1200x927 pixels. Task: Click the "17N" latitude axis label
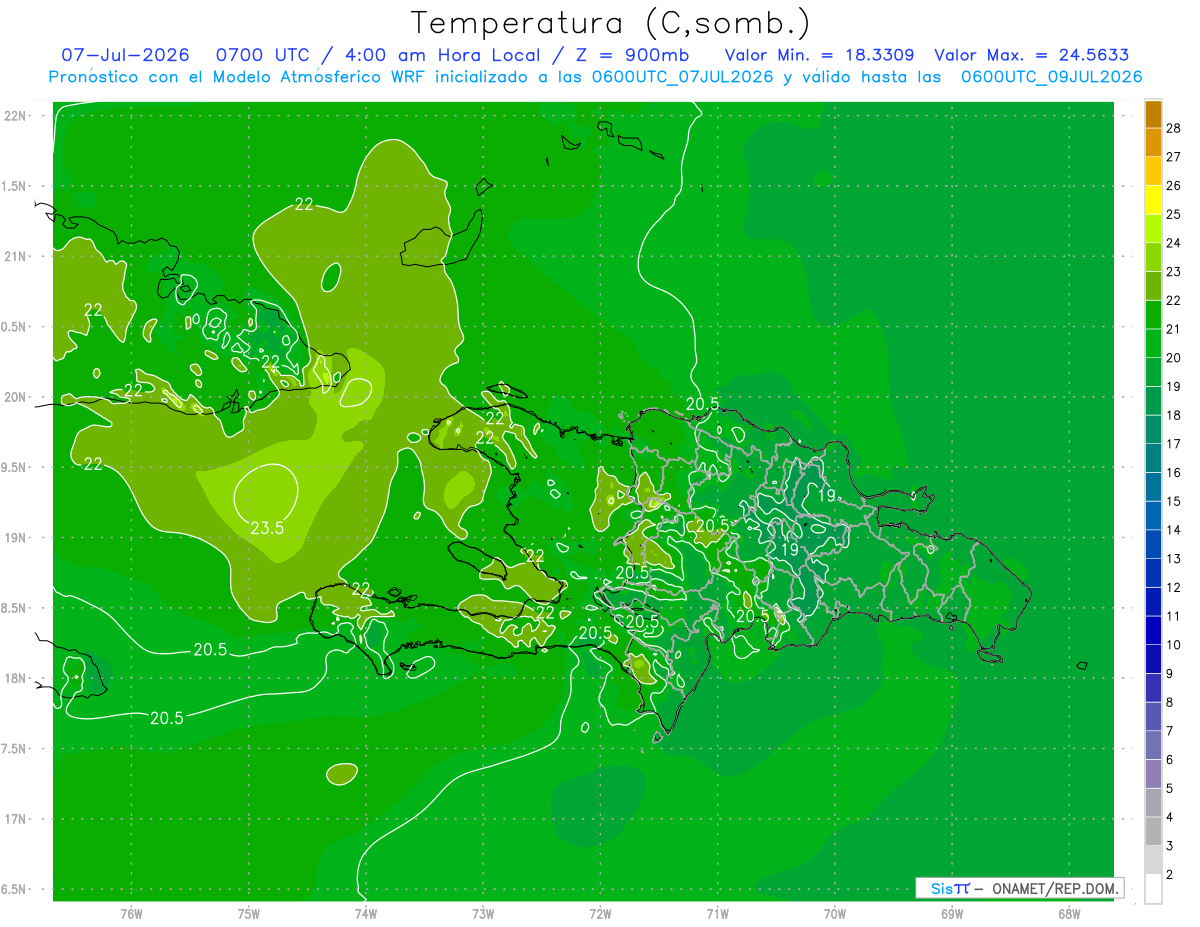click(15, 819)
